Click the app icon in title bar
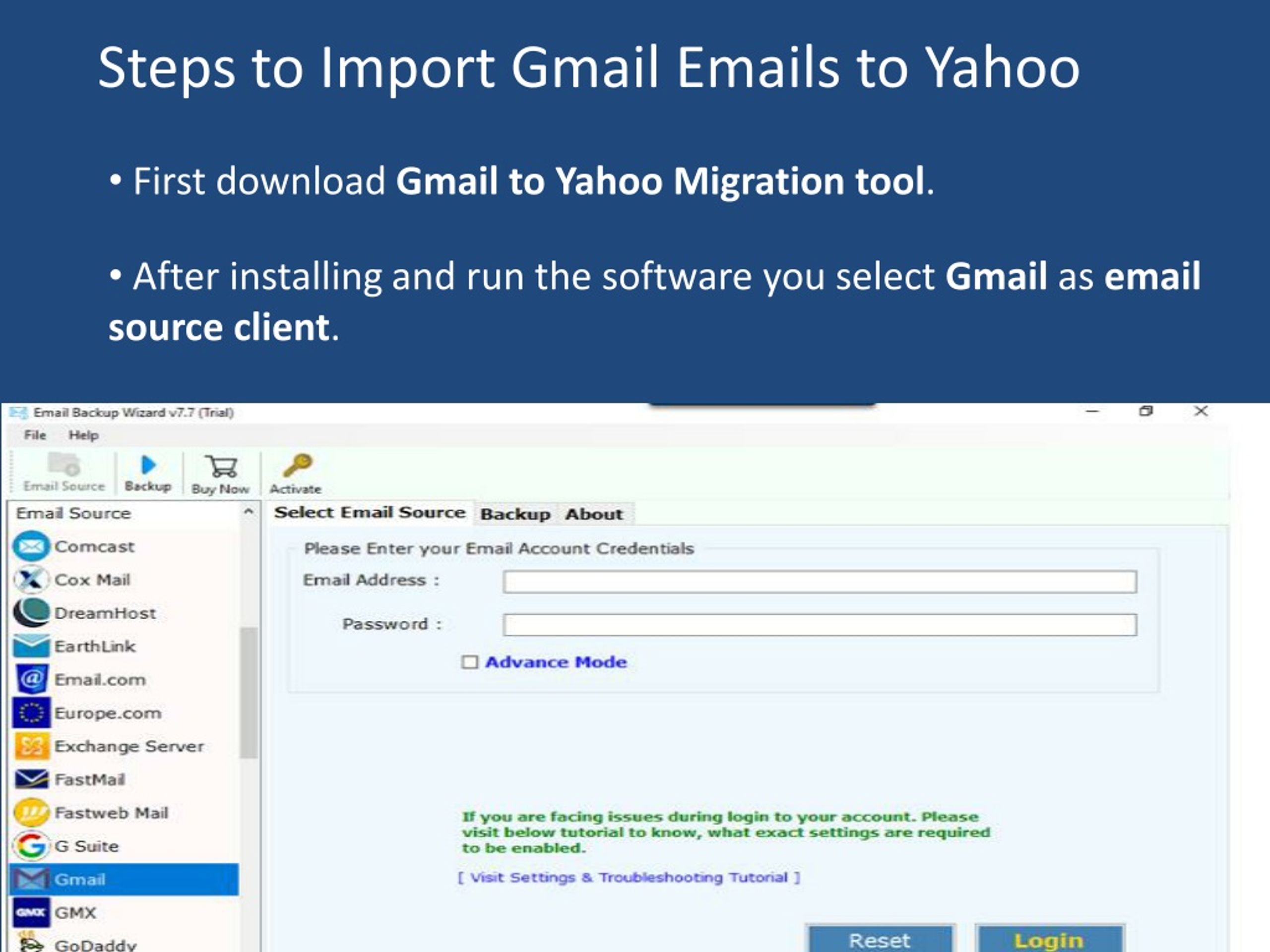Viewport: 1270px width, 952px height. coord(18,413)
